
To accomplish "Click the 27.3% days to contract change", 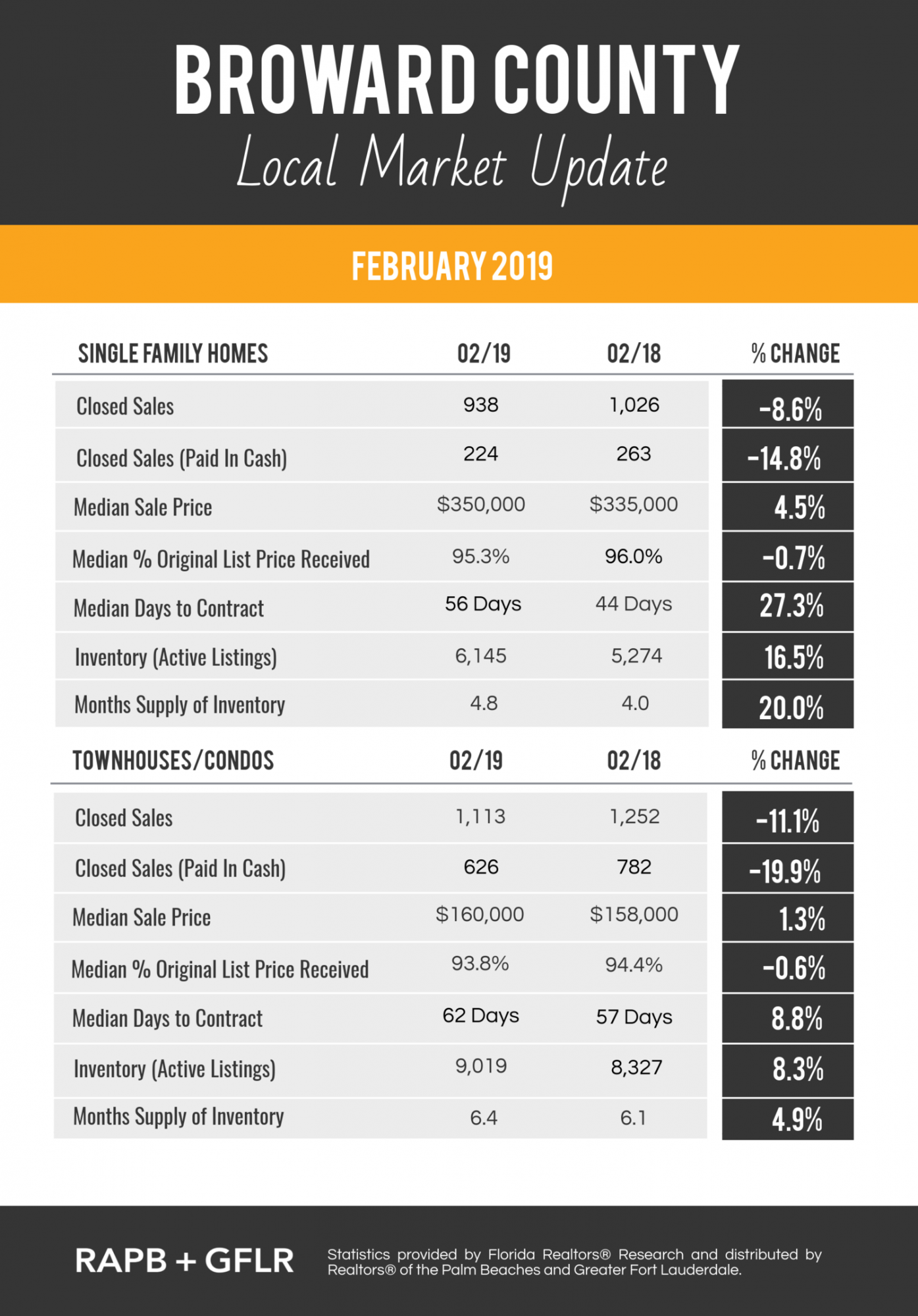I will pos(788,607).
